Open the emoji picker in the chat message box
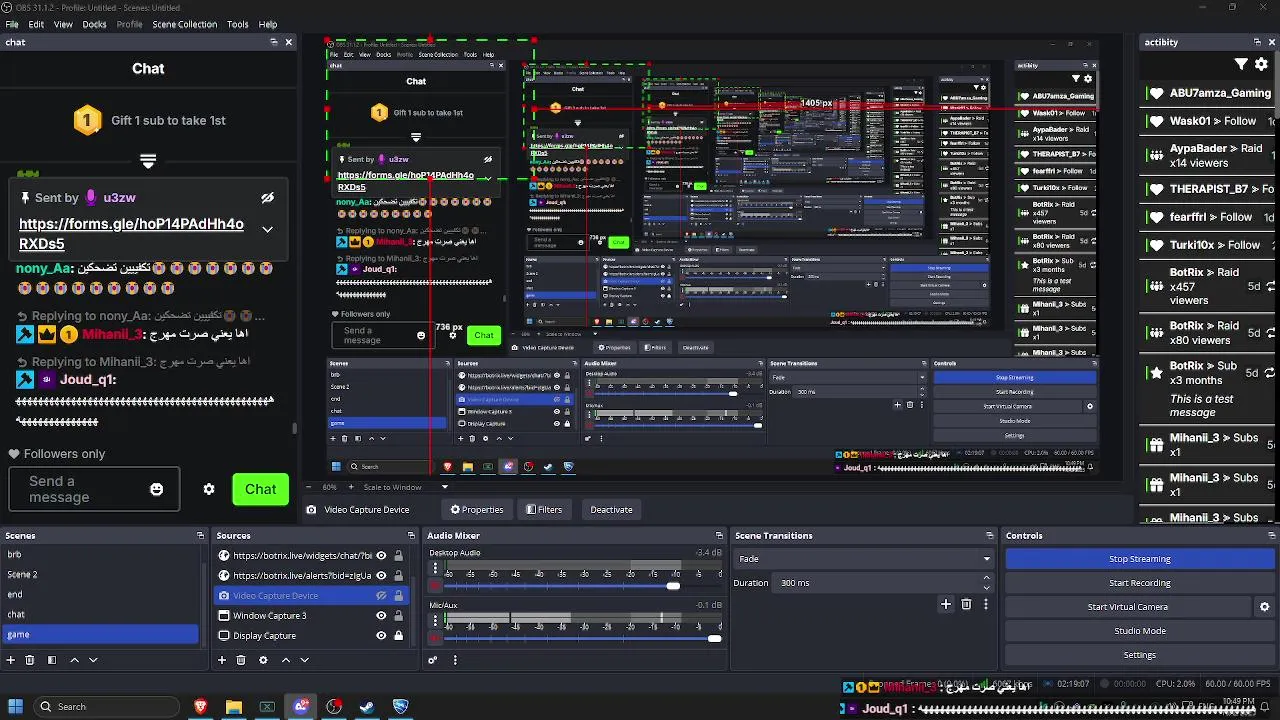 coord(157,489)
